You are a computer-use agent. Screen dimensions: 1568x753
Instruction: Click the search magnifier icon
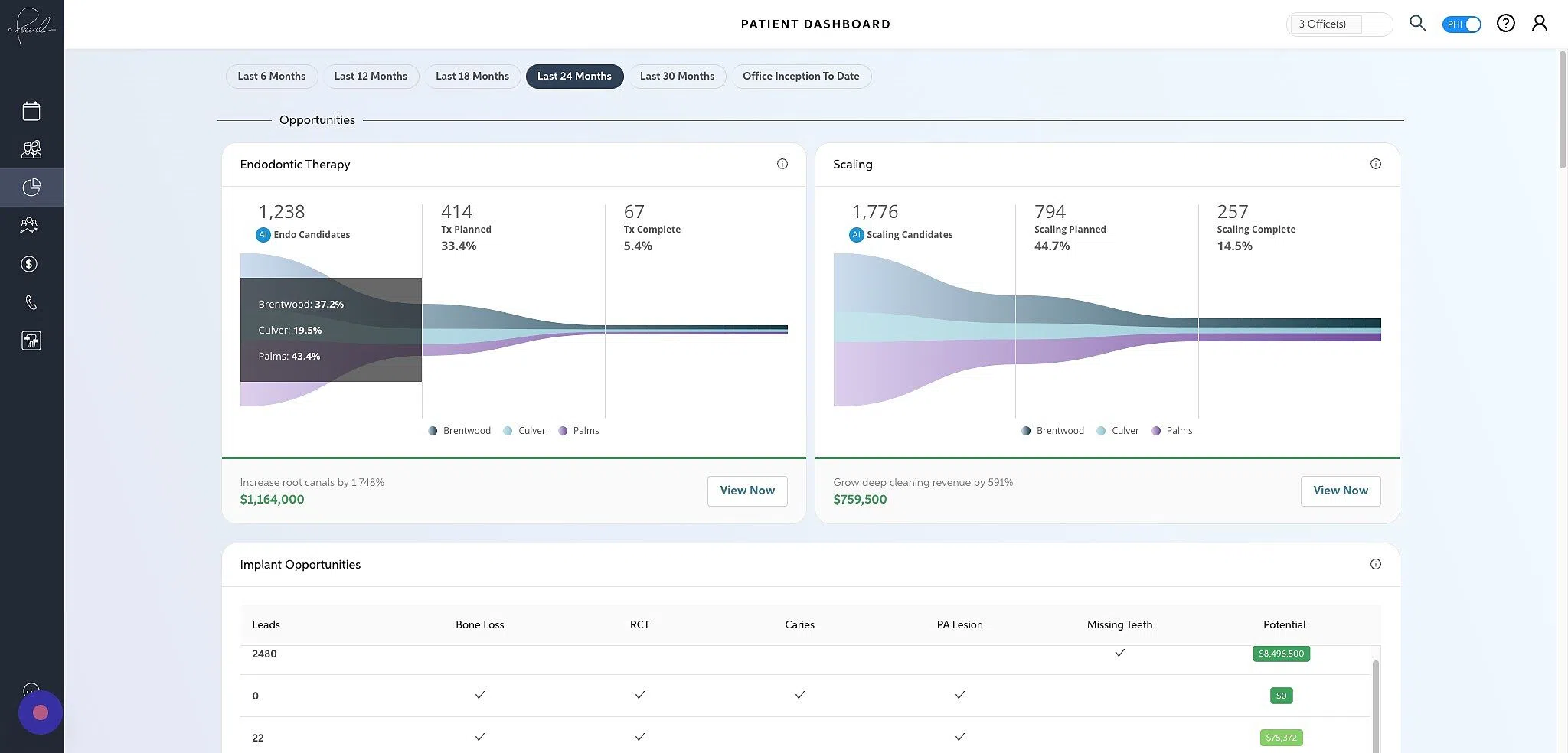click(x=1417, y=23)
